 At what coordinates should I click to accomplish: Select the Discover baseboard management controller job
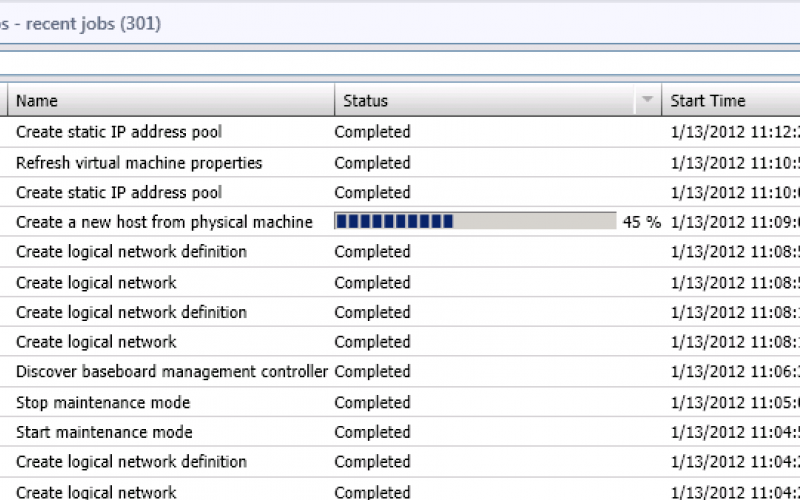[x=172, y=372]
